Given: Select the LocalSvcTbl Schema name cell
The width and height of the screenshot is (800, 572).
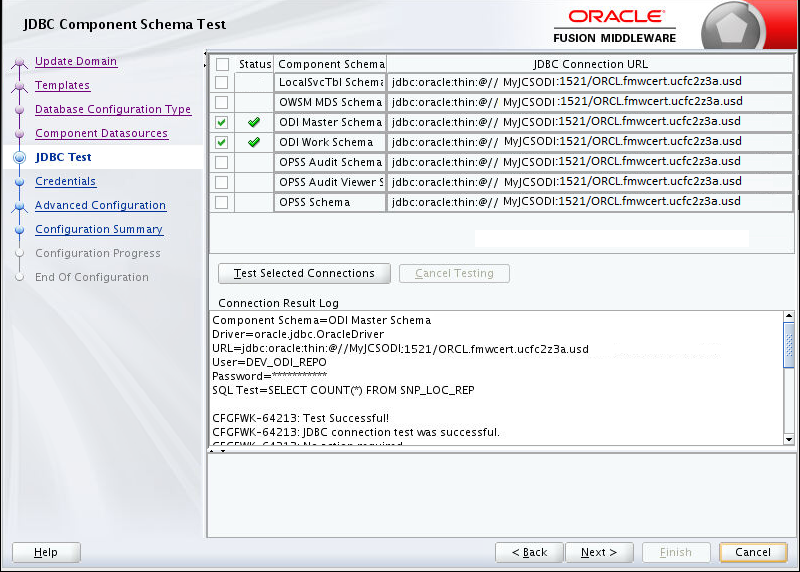Looking at the screenshot, I should click(330, 83).
